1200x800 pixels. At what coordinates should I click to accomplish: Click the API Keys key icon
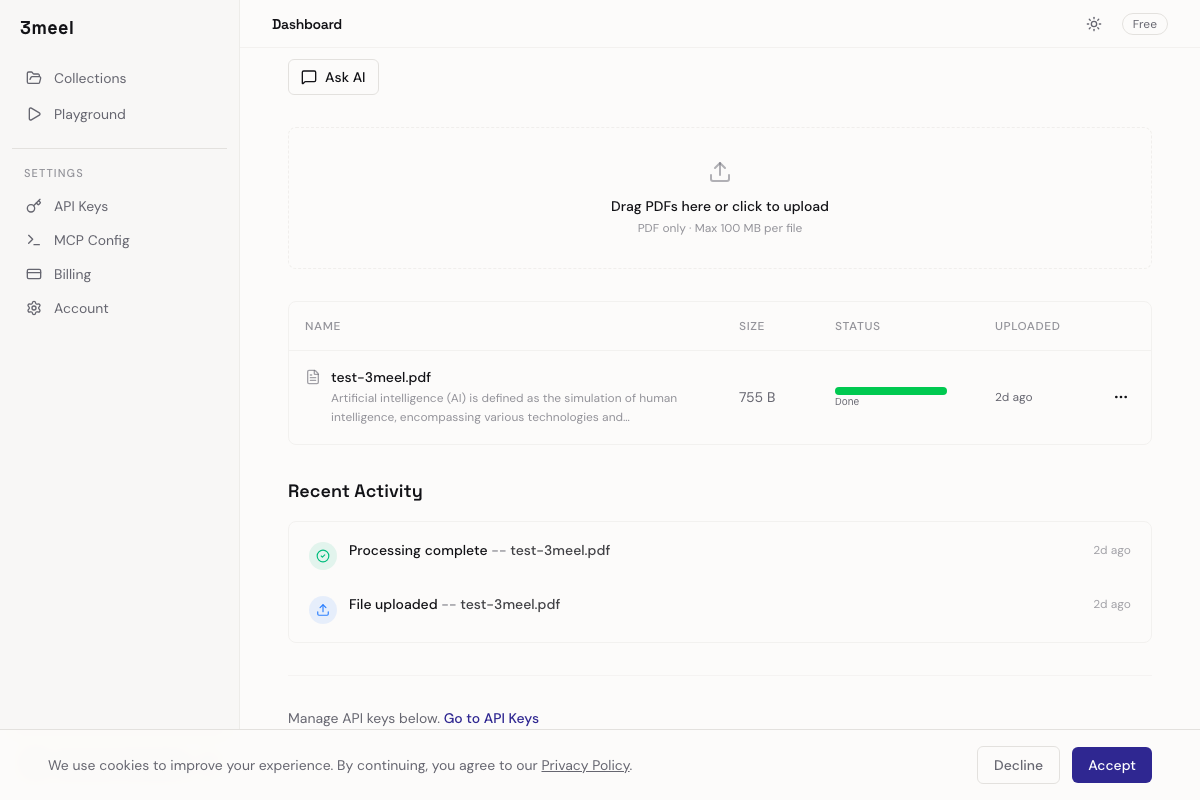(34, 206)
